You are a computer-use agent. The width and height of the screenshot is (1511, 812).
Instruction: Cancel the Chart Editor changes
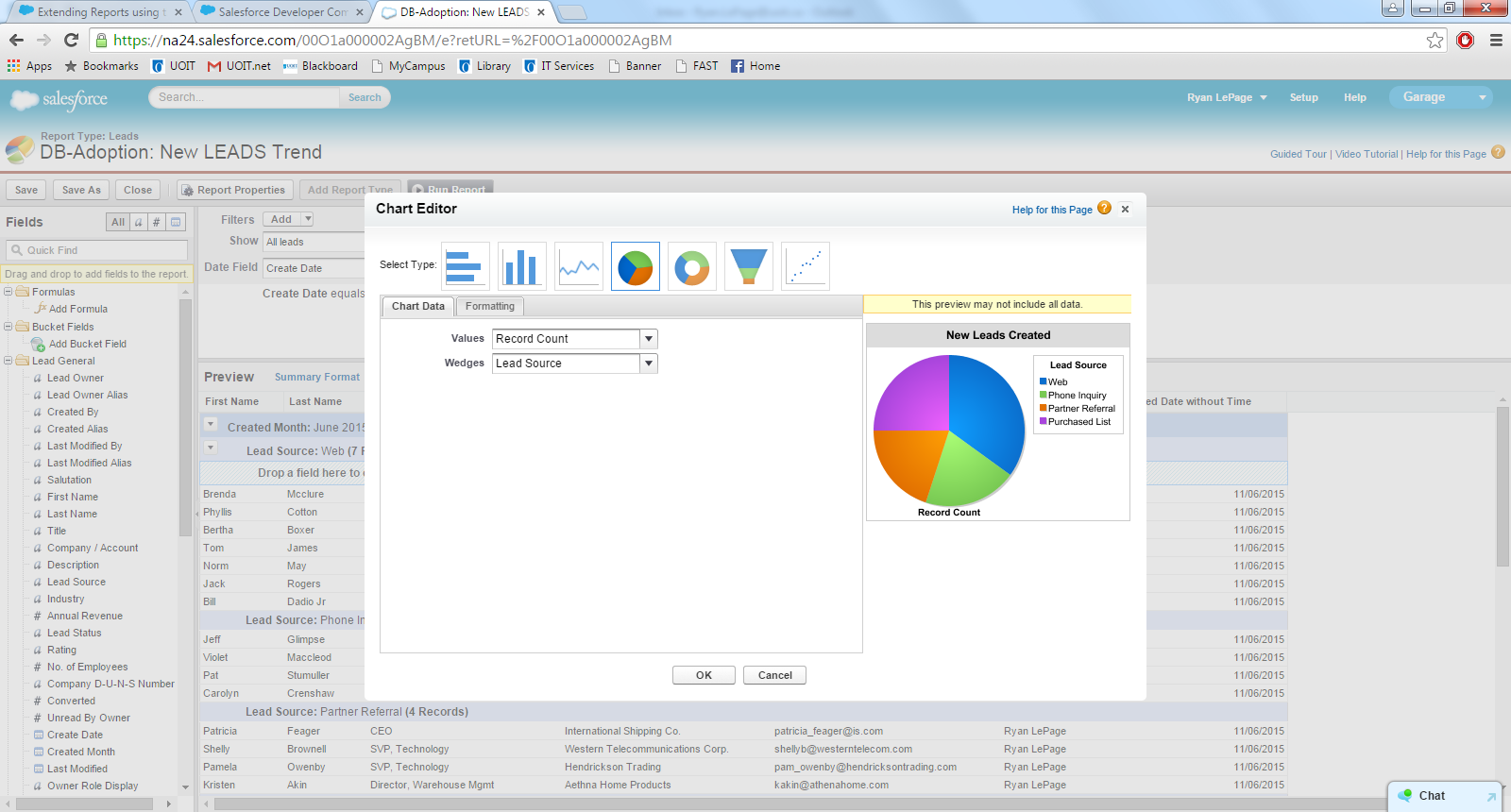tap(774, 675)
